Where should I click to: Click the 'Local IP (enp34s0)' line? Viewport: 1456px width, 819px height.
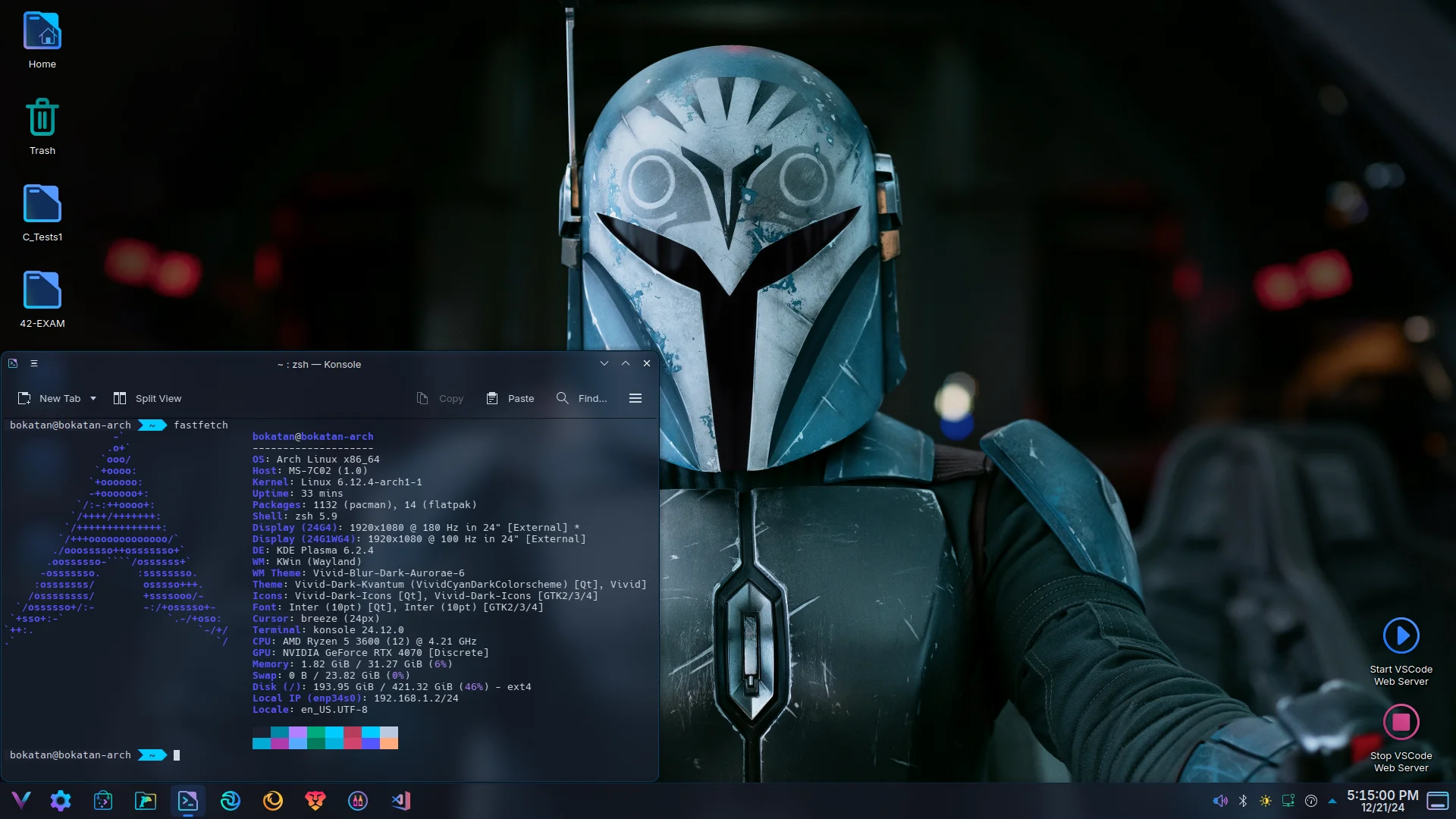click(x=355, y=698)
